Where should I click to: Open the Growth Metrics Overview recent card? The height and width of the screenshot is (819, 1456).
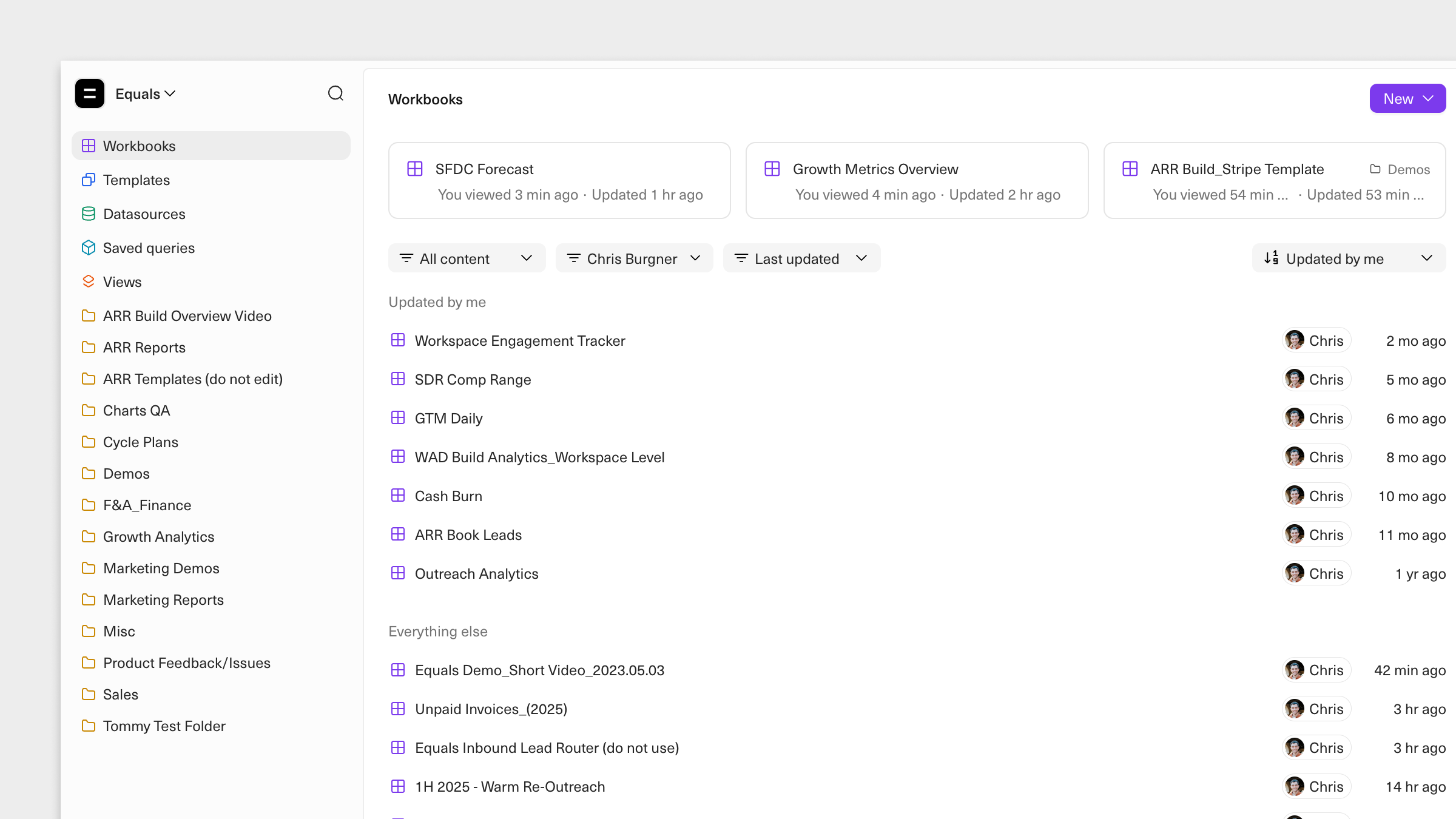pos(916,180)
